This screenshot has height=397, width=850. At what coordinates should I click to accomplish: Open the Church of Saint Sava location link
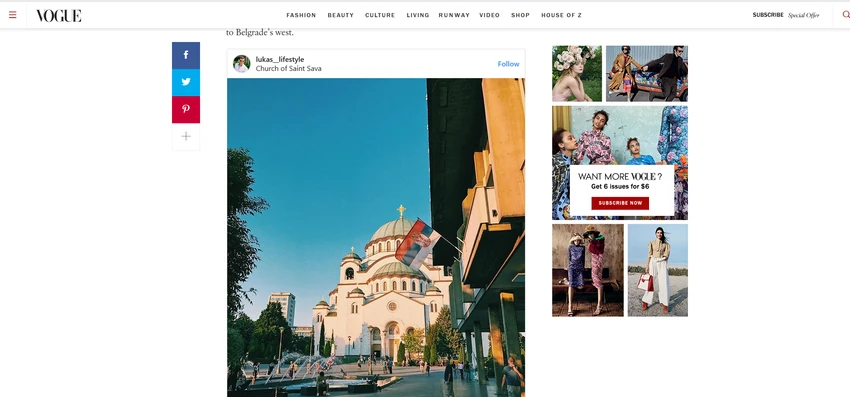point(288,69)
